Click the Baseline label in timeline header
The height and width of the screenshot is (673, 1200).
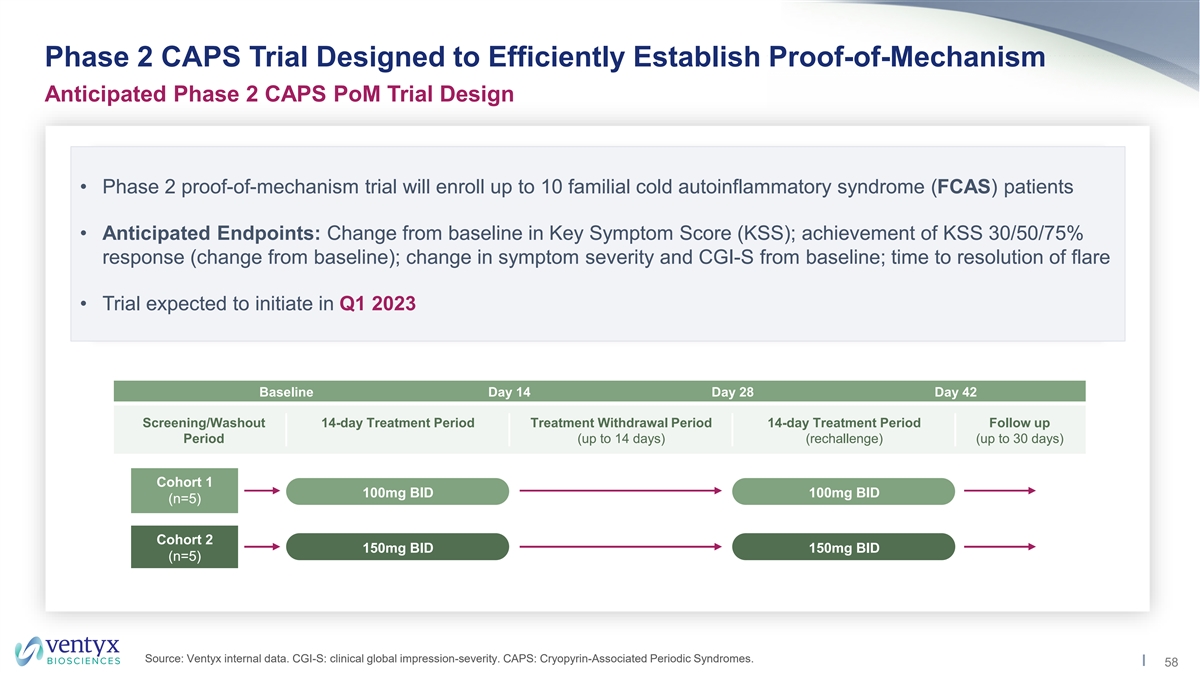tap(286, 392)
